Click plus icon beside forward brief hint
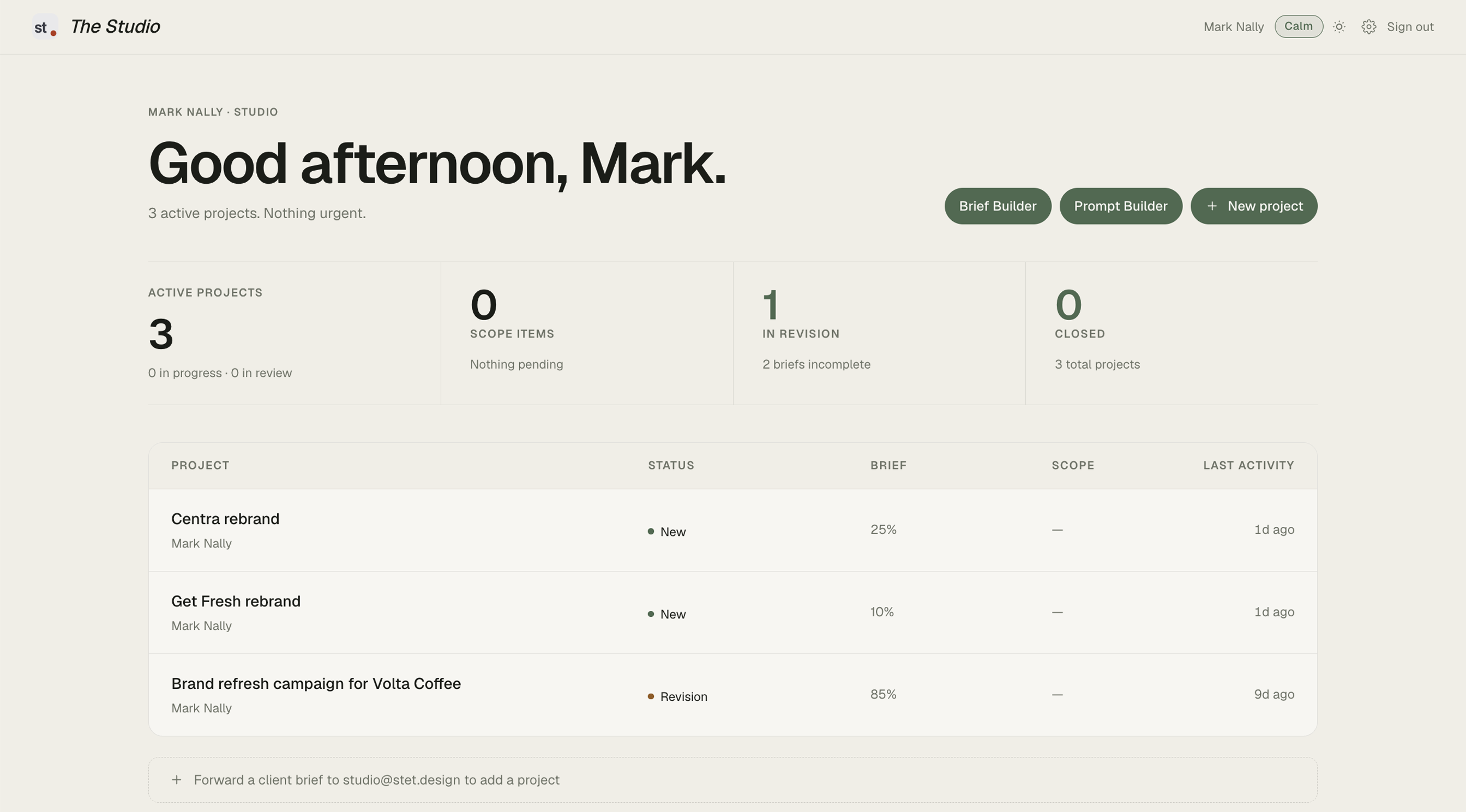 click(176, 780)
